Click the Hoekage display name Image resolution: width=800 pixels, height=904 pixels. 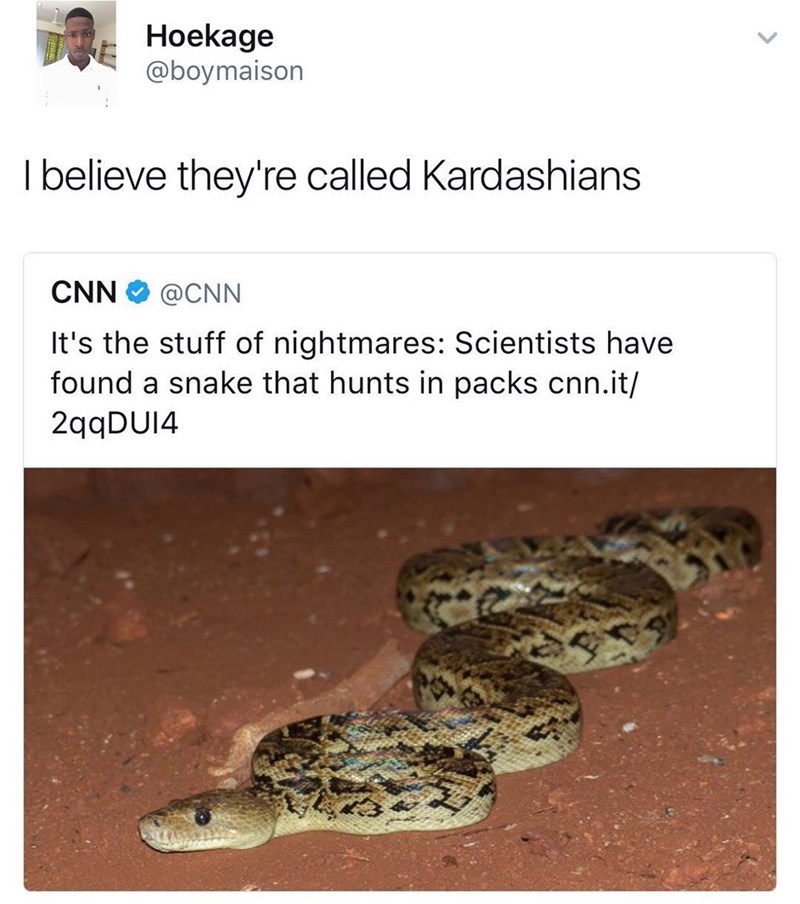210,36
